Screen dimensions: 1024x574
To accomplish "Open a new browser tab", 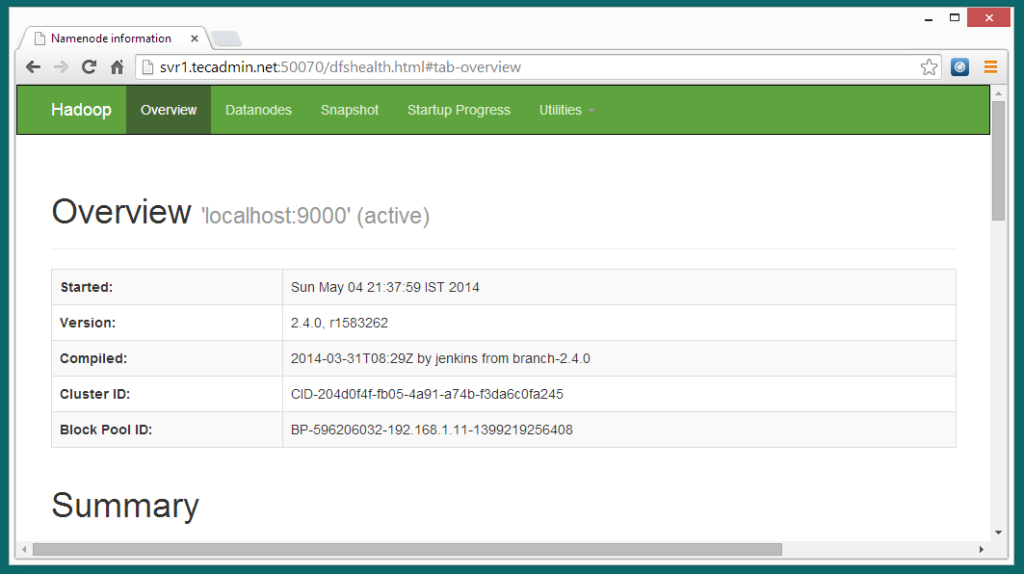I will click(226, 39).
